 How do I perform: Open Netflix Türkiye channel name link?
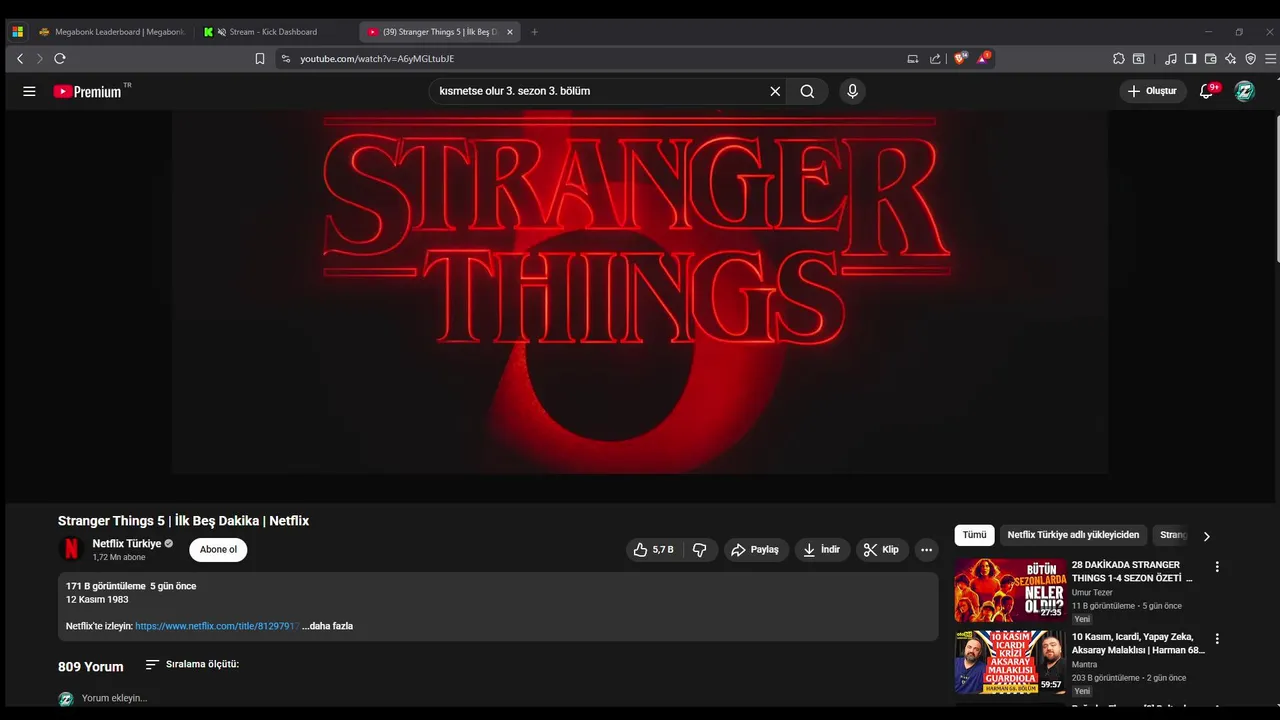[x=127, y=544]
